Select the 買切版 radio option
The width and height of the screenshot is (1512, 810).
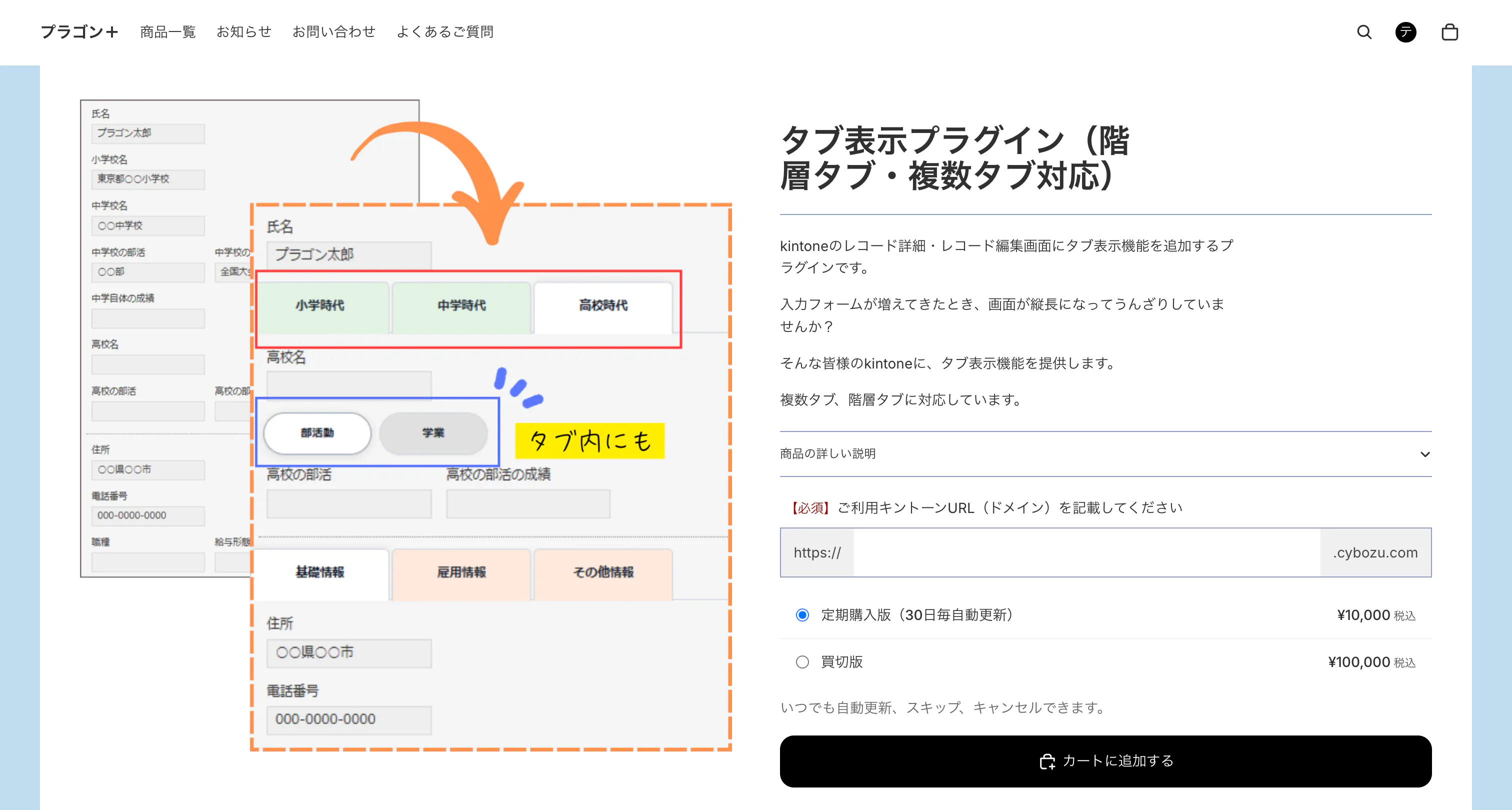(802, 661)
